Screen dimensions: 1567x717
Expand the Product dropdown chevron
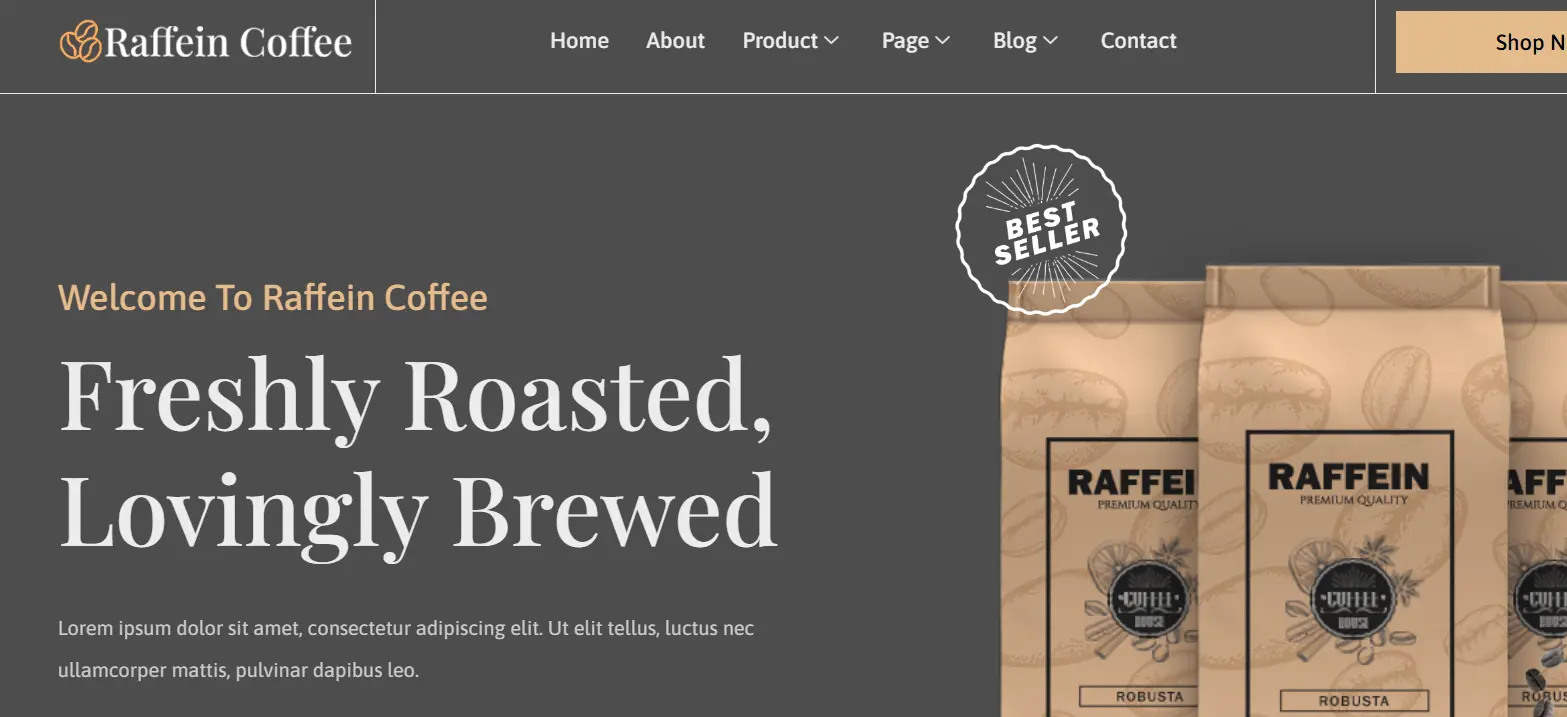pos(831,41)
